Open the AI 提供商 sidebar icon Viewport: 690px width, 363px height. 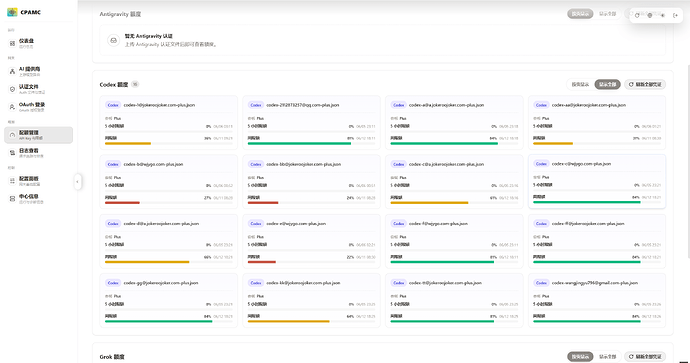coord(12,71)
